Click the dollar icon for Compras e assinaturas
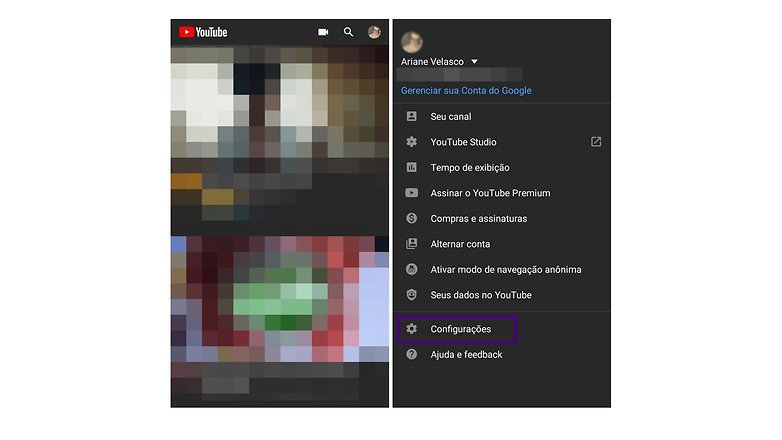This screenshot has width=782, height=440. [x=411, y=218]
